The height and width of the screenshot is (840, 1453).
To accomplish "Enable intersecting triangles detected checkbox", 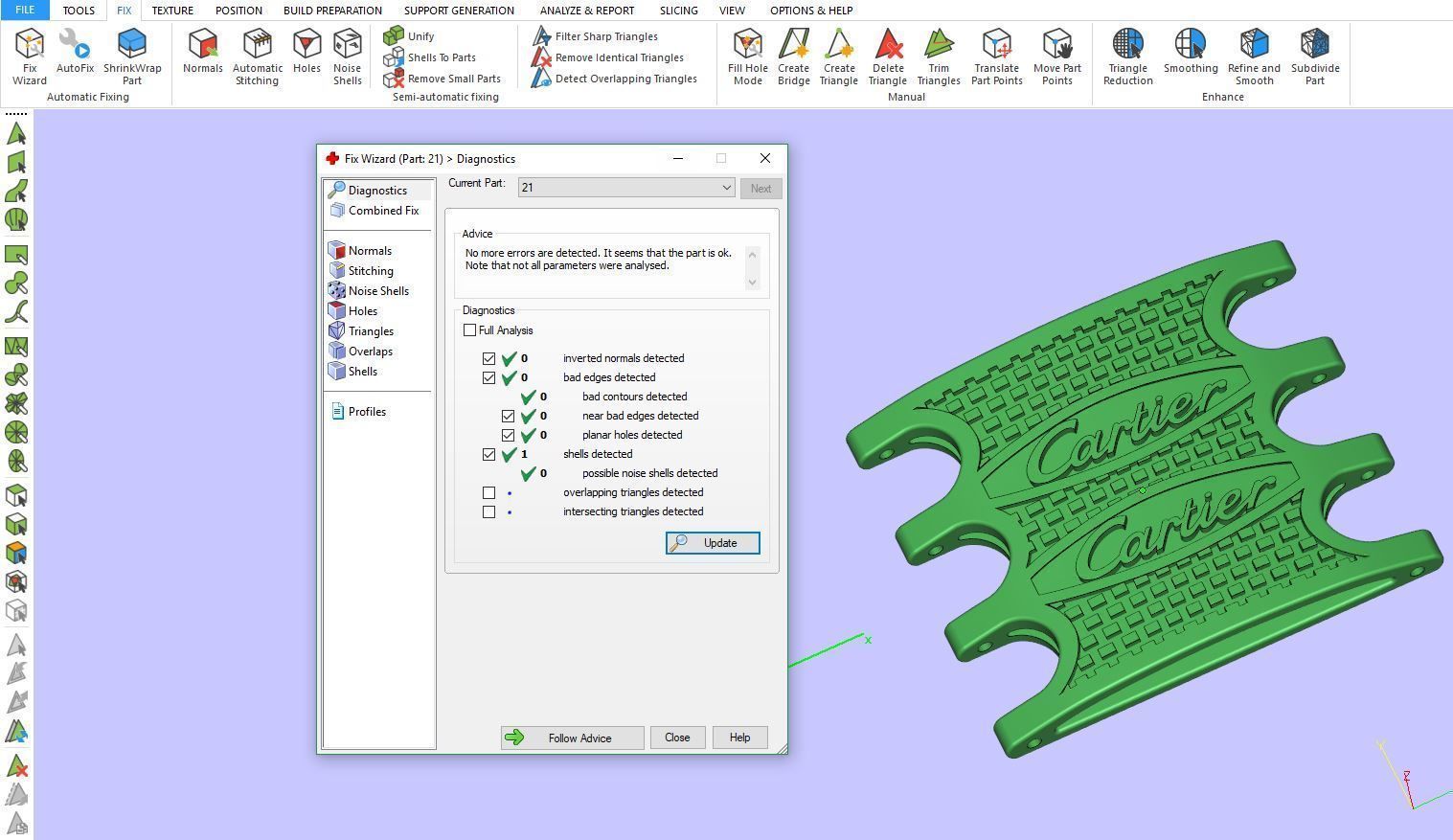I will 489,511.
